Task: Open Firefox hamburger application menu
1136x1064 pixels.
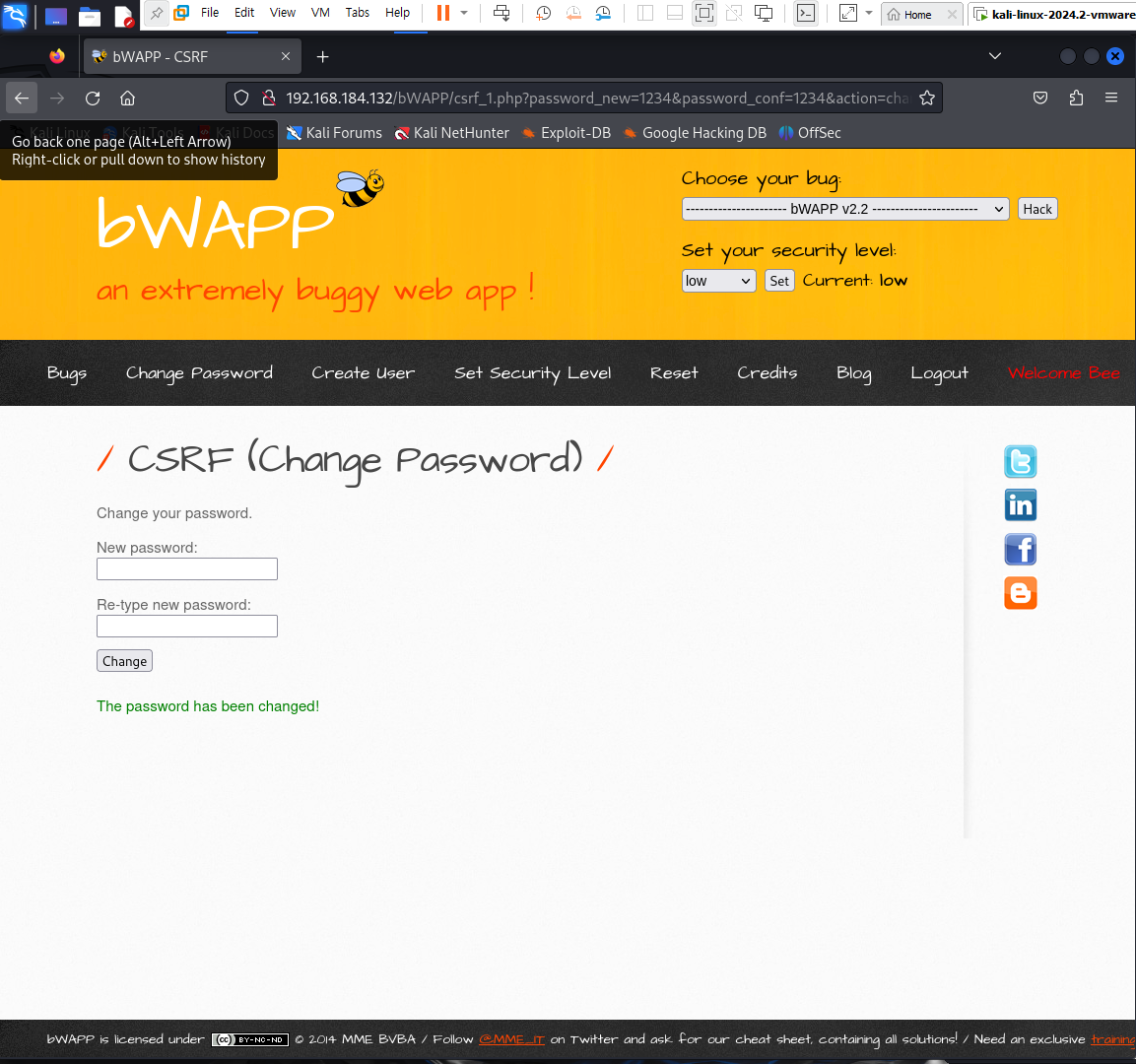Action: [1110, 98]
